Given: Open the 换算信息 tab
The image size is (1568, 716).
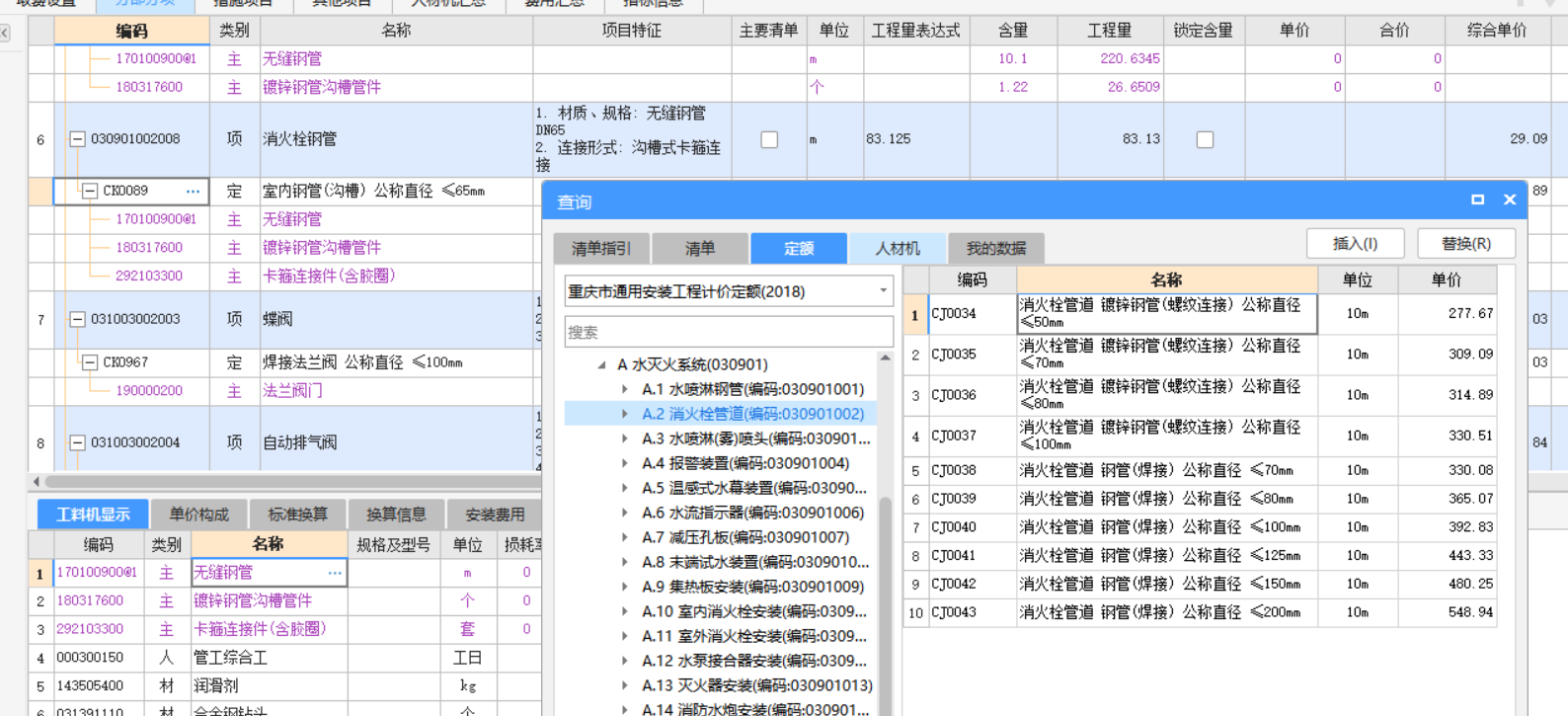Looking at the screenshot, I should (x=396, y=515).
